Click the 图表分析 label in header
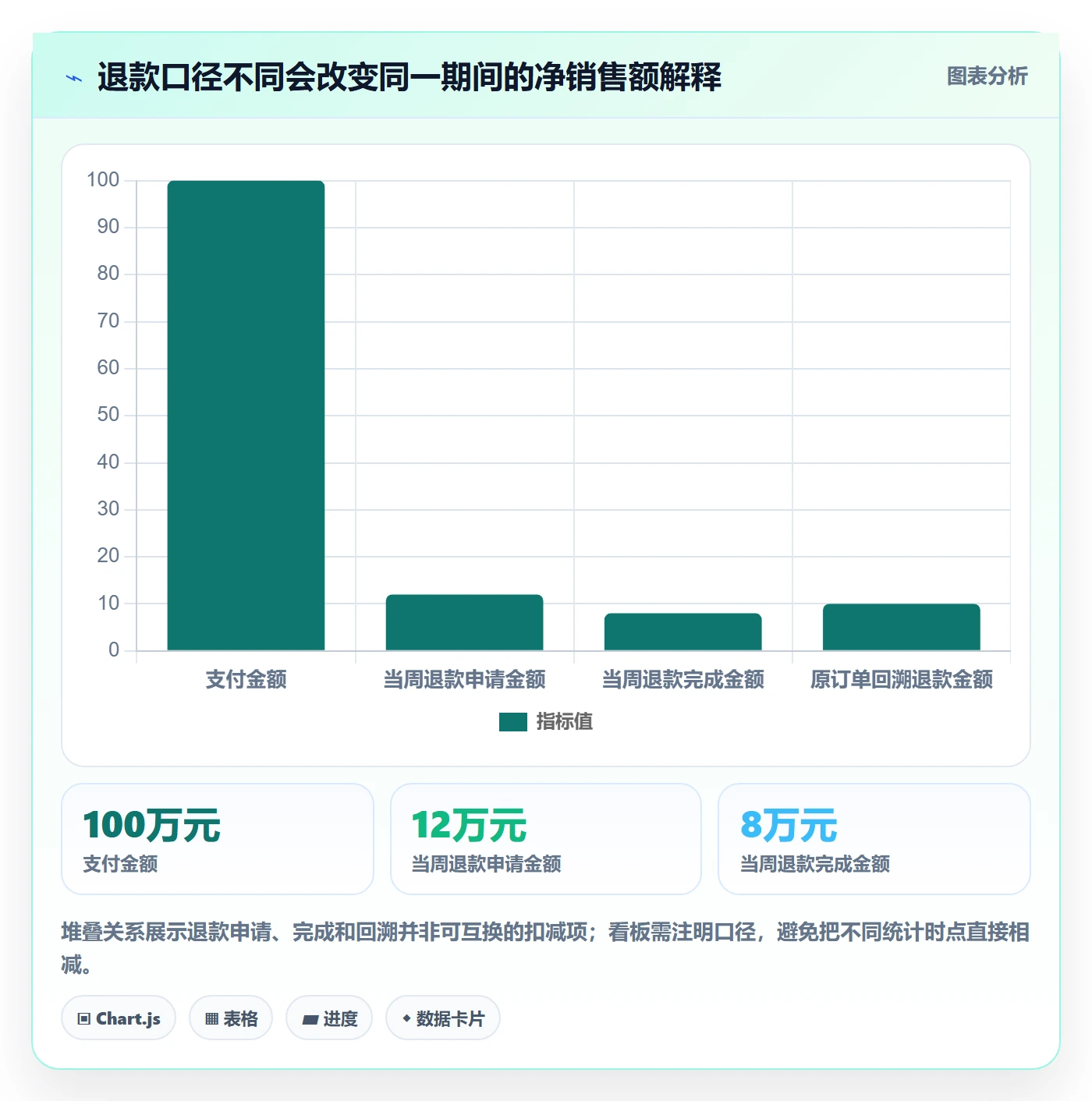1092x1101 pixels. pyautogui.click(x=987, y=76)
